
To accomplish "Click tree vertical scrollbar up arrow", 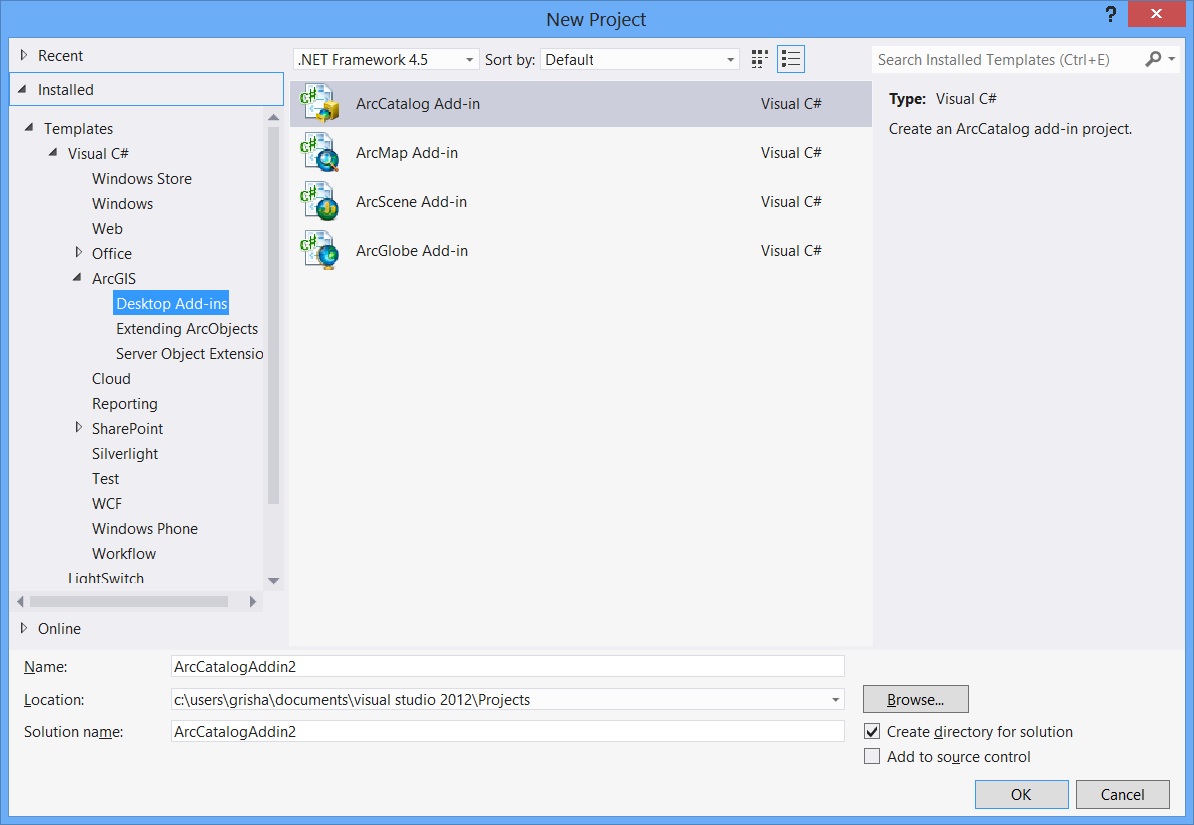I will (x=273, y=117).
